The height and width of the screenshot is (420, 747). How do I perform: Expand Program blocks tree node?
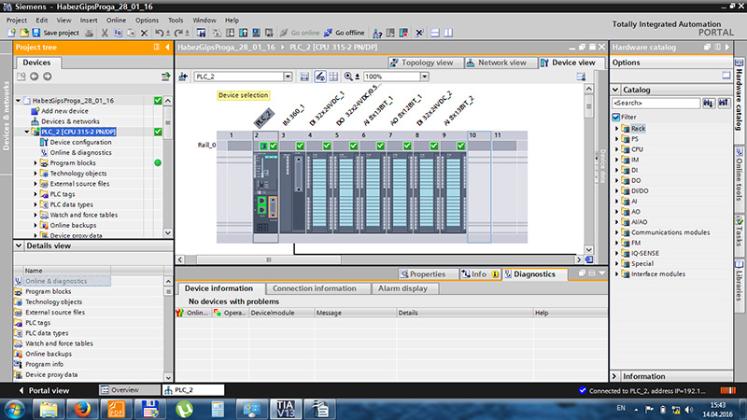(x=35, y=163)
